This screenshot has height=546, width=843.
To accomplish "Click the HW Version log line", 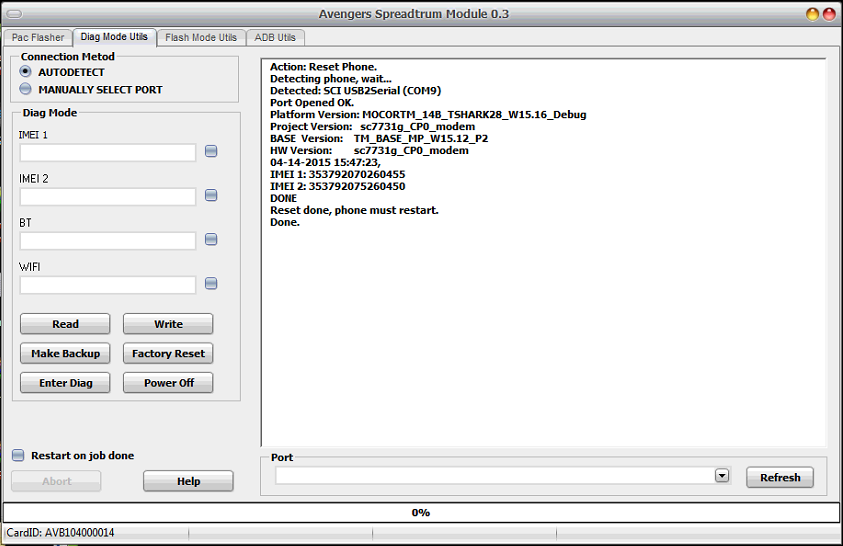I will pyautogui.click(x=369, y=150).
